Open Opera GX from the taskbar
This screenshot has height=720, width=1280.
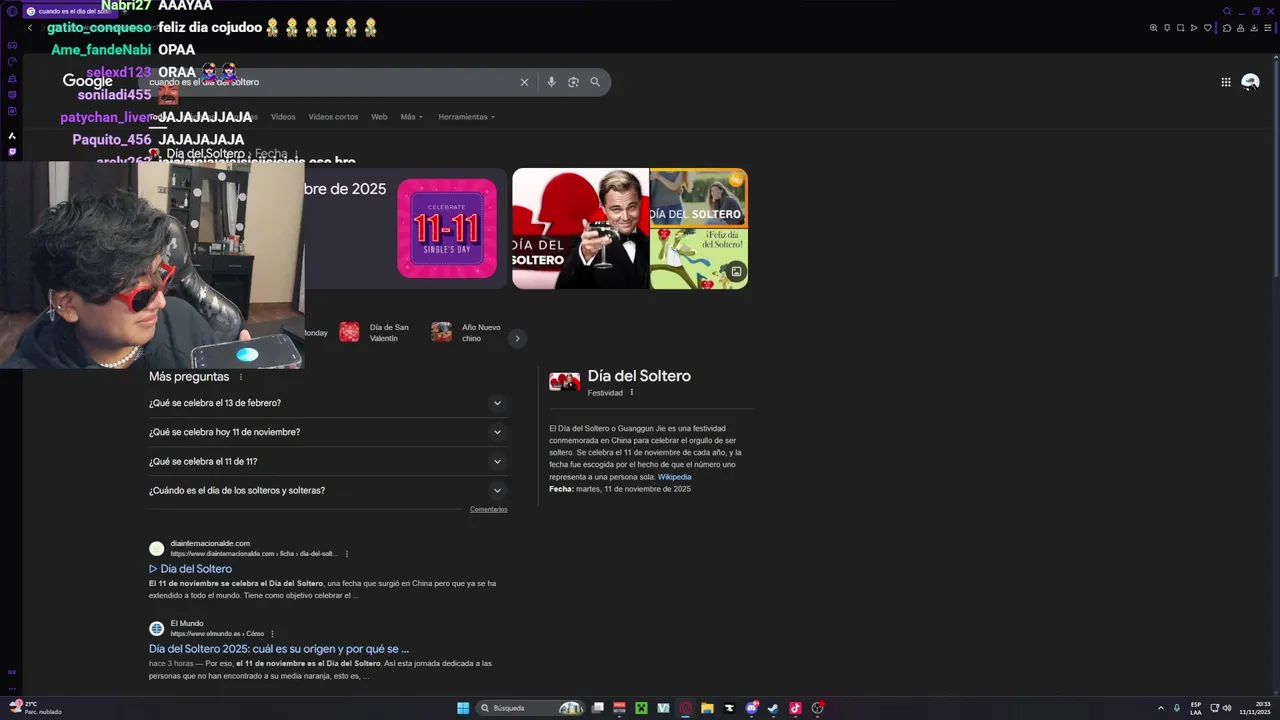685,708
